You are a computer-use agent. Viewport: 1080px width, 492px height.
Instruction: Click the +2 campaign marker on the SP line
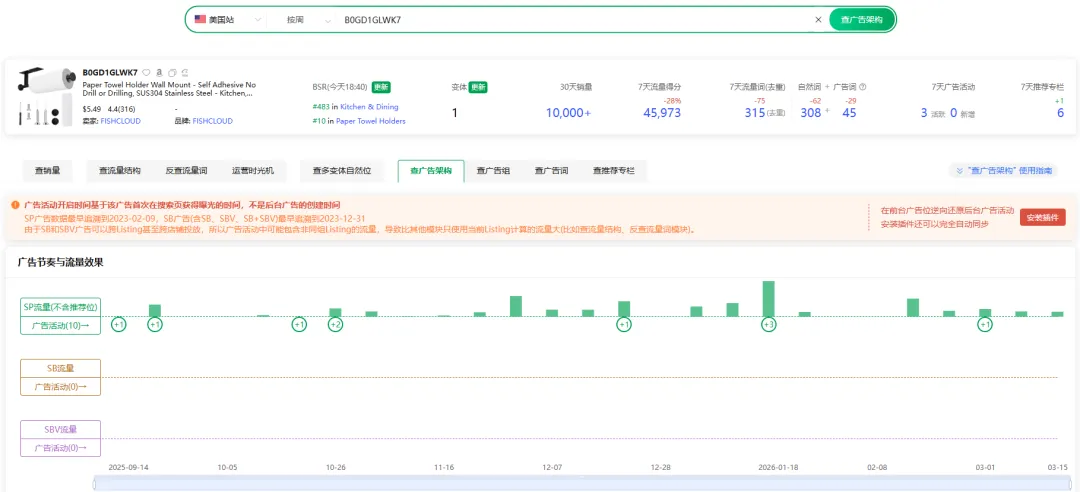(335, 324)
